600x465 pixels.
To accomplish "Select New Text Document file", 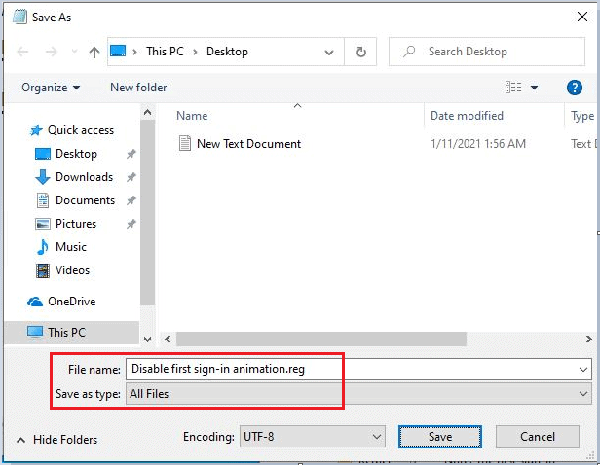I will point(248,144).
